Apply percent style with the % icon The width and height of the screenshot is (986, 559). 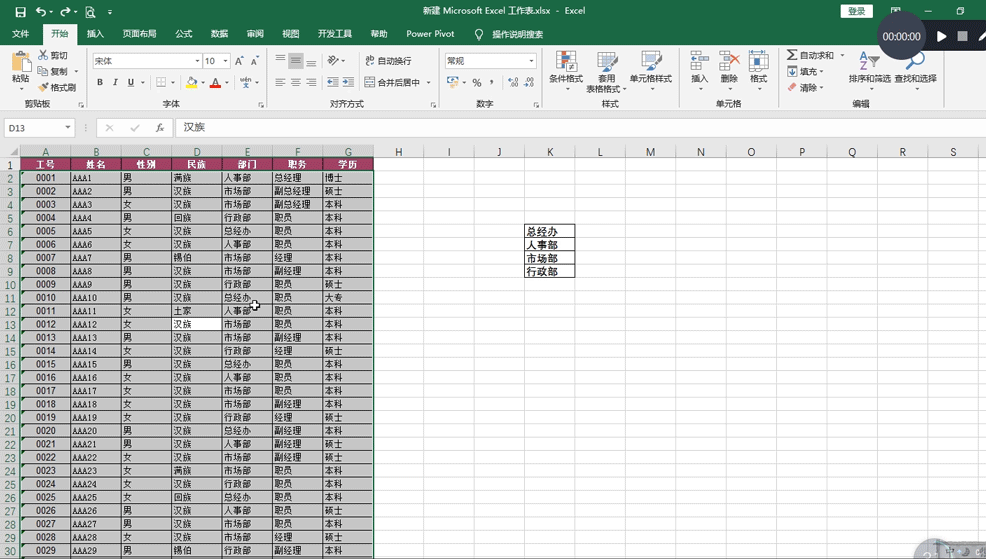[x=477, y=82]
